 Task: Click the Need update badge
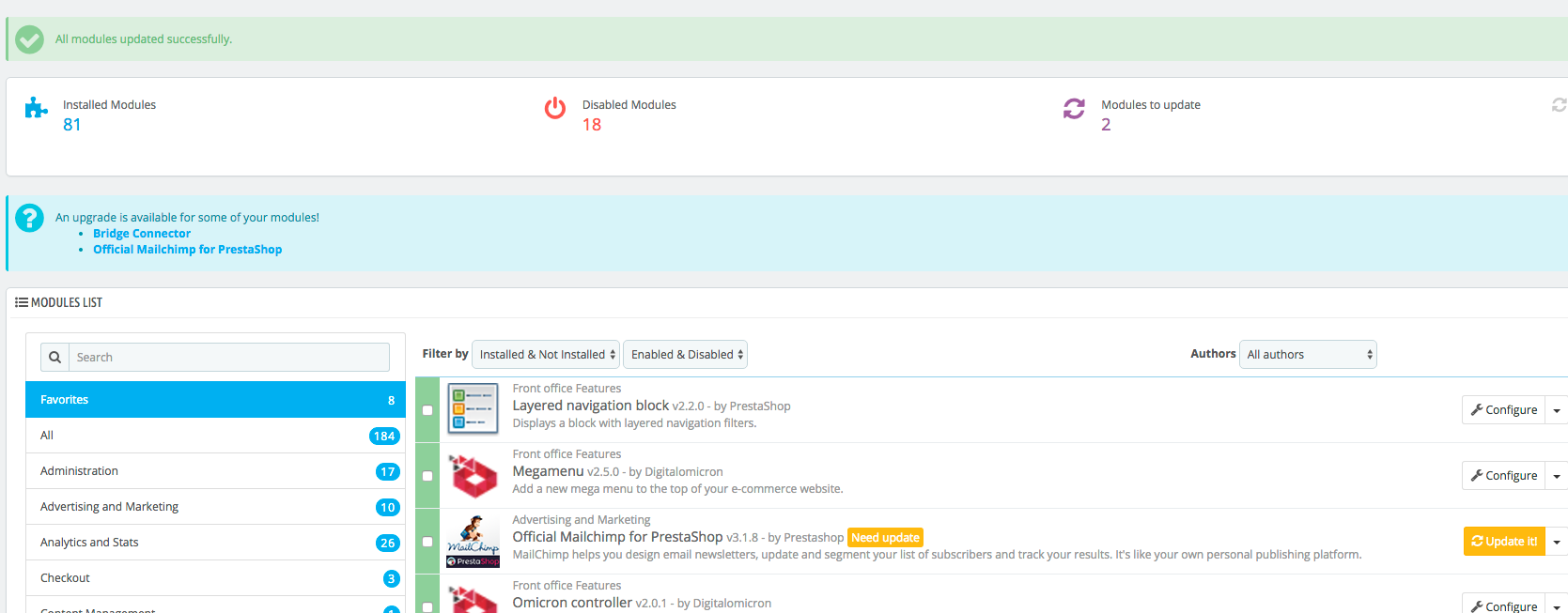[885, 538]
